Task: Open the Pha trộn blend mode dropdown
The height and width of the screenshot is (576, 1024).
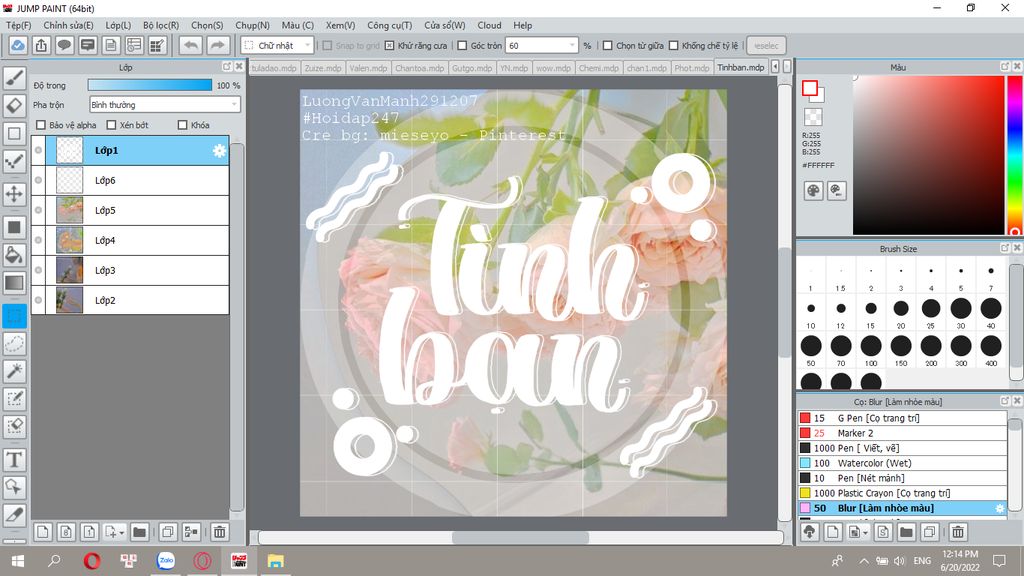Action: pos(165,104)
